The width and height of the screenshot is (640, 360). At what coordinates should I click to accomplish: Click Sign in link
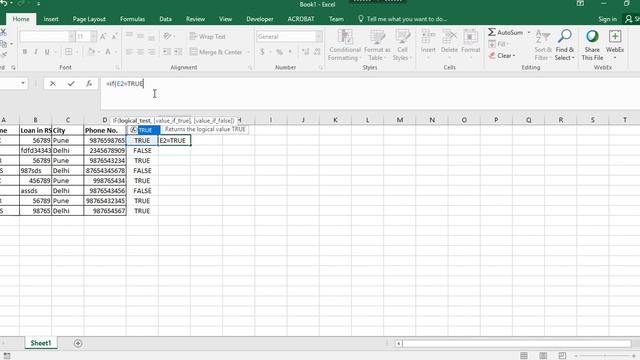pos(607,19)
